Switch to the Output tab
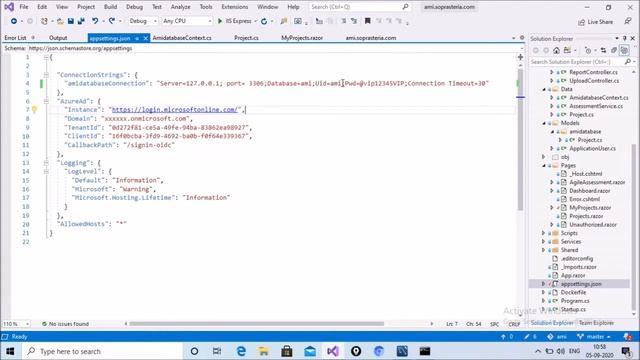Viewport: 640px width, 360px height. (58, 38)
